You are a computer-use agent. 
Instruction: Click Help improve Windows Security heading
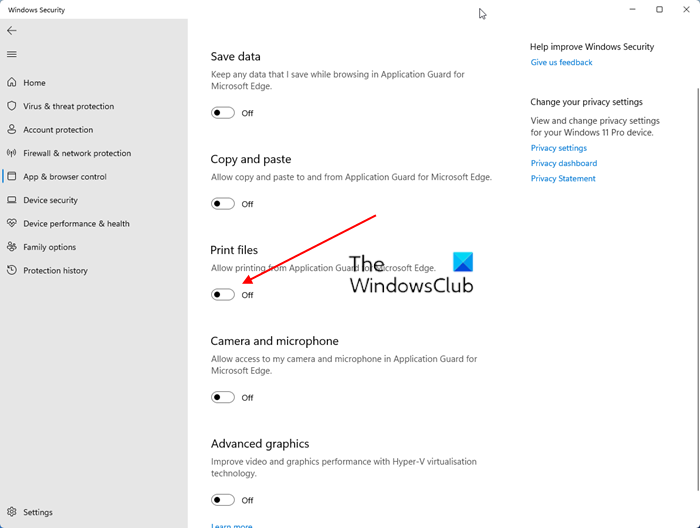[x=592, y=47]
